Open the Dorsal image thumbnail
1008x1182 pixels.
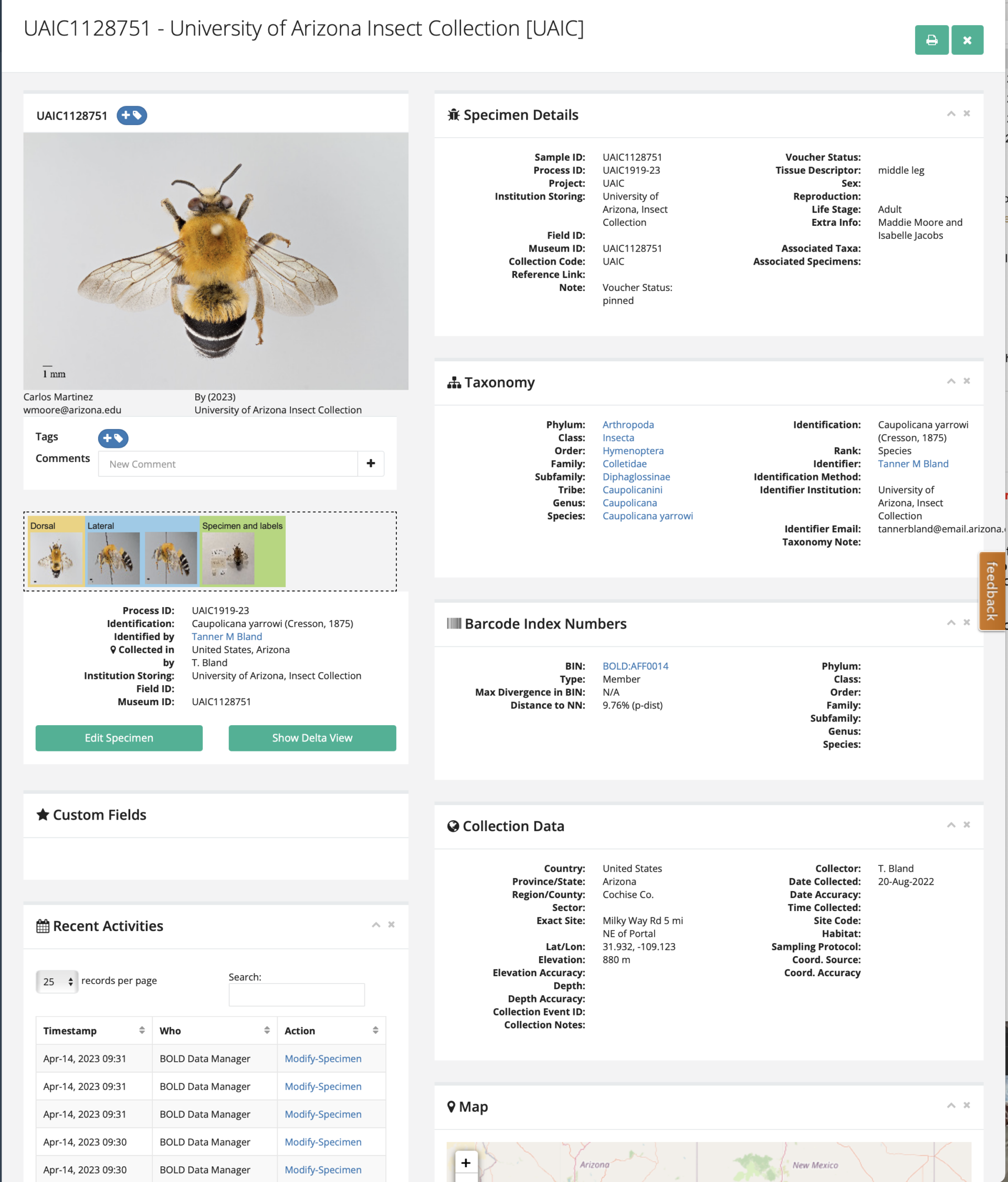(x=56, y=558)
